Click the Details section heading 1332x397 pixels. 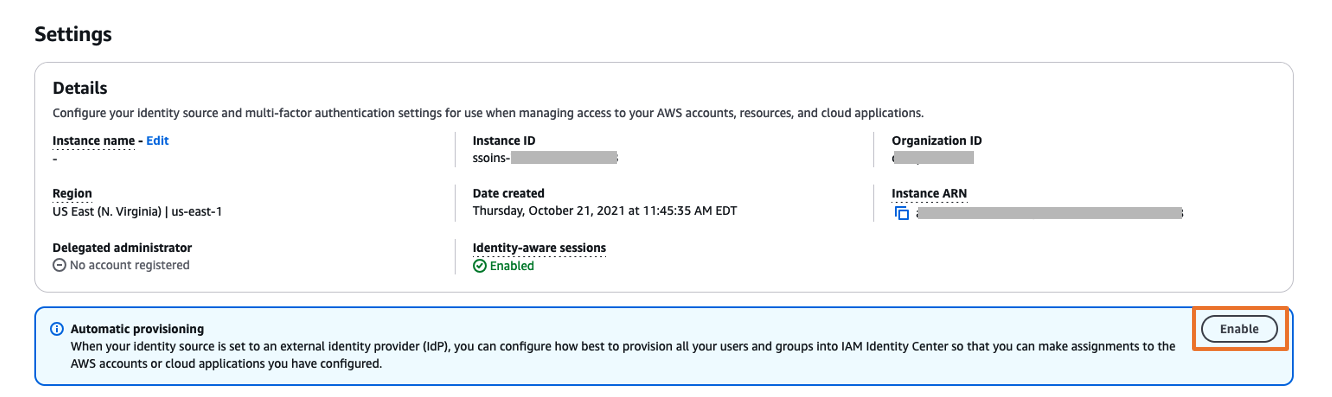80,89
